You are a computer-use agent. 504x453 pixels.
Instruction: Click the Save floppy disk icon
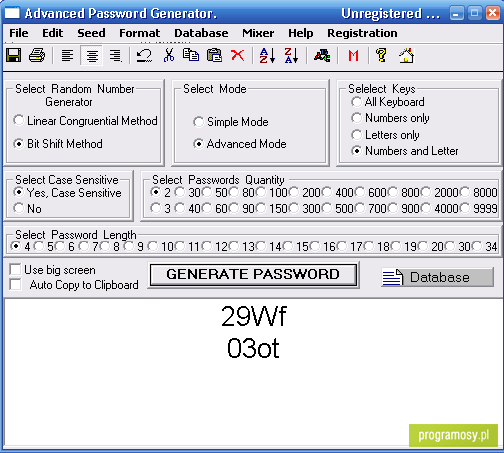[14, 55]
